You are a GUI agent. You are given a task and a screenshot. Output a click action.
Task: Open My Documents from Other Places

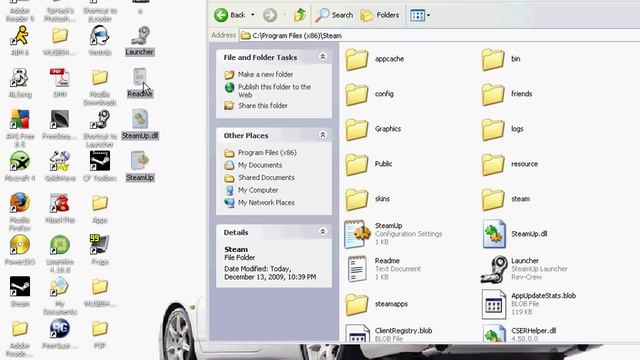(260, 165)
